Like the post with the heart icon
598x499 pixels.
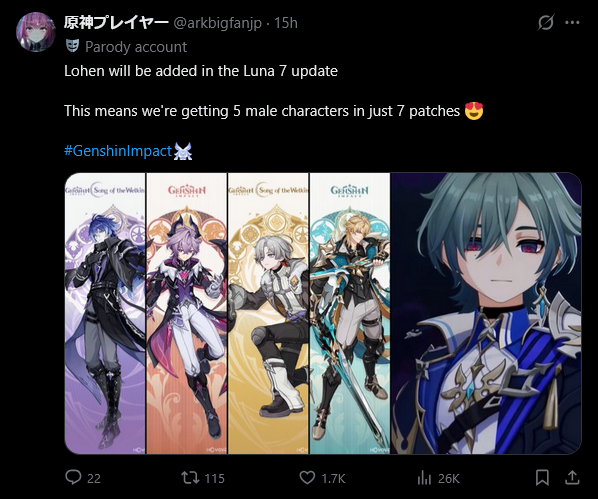tap(307, 478)
